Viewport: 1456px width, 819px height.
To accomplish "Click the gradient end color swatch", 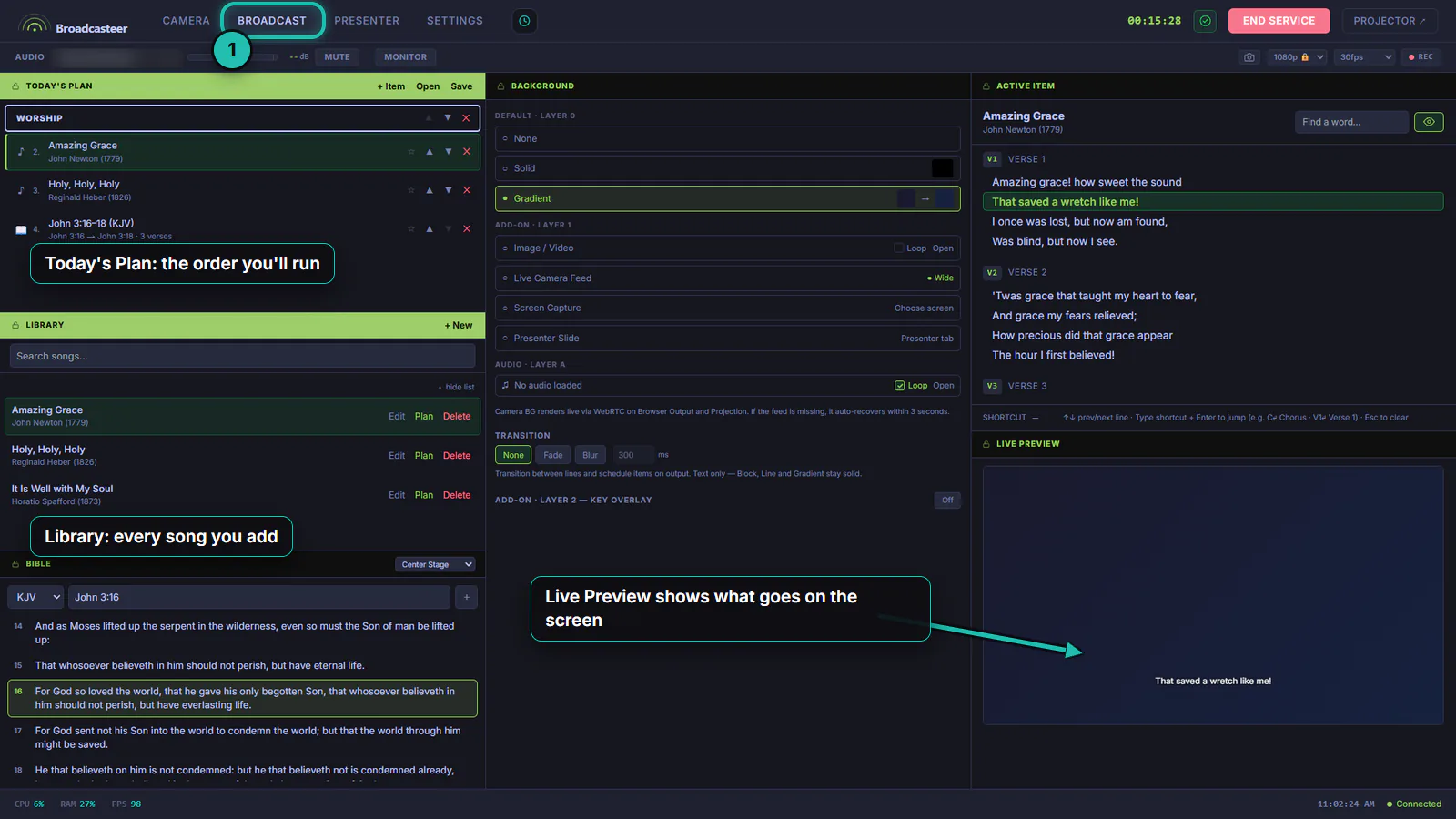I will (x=945, y=199).
